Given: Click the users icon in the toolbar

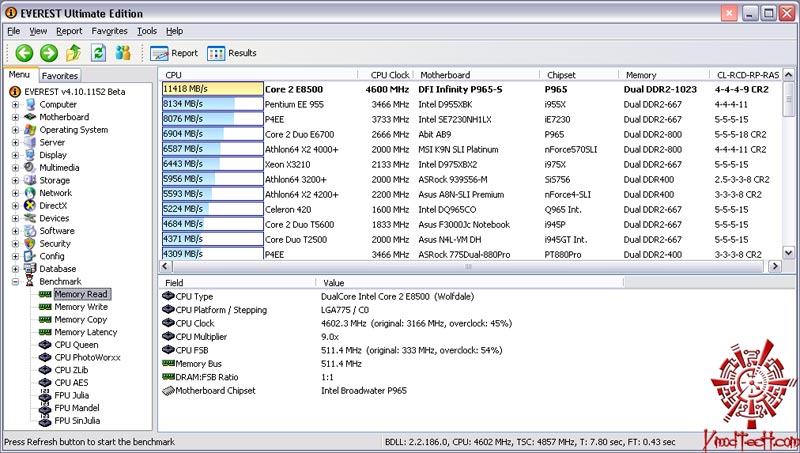Looking at the screenshot, I should tap(124, 53).
